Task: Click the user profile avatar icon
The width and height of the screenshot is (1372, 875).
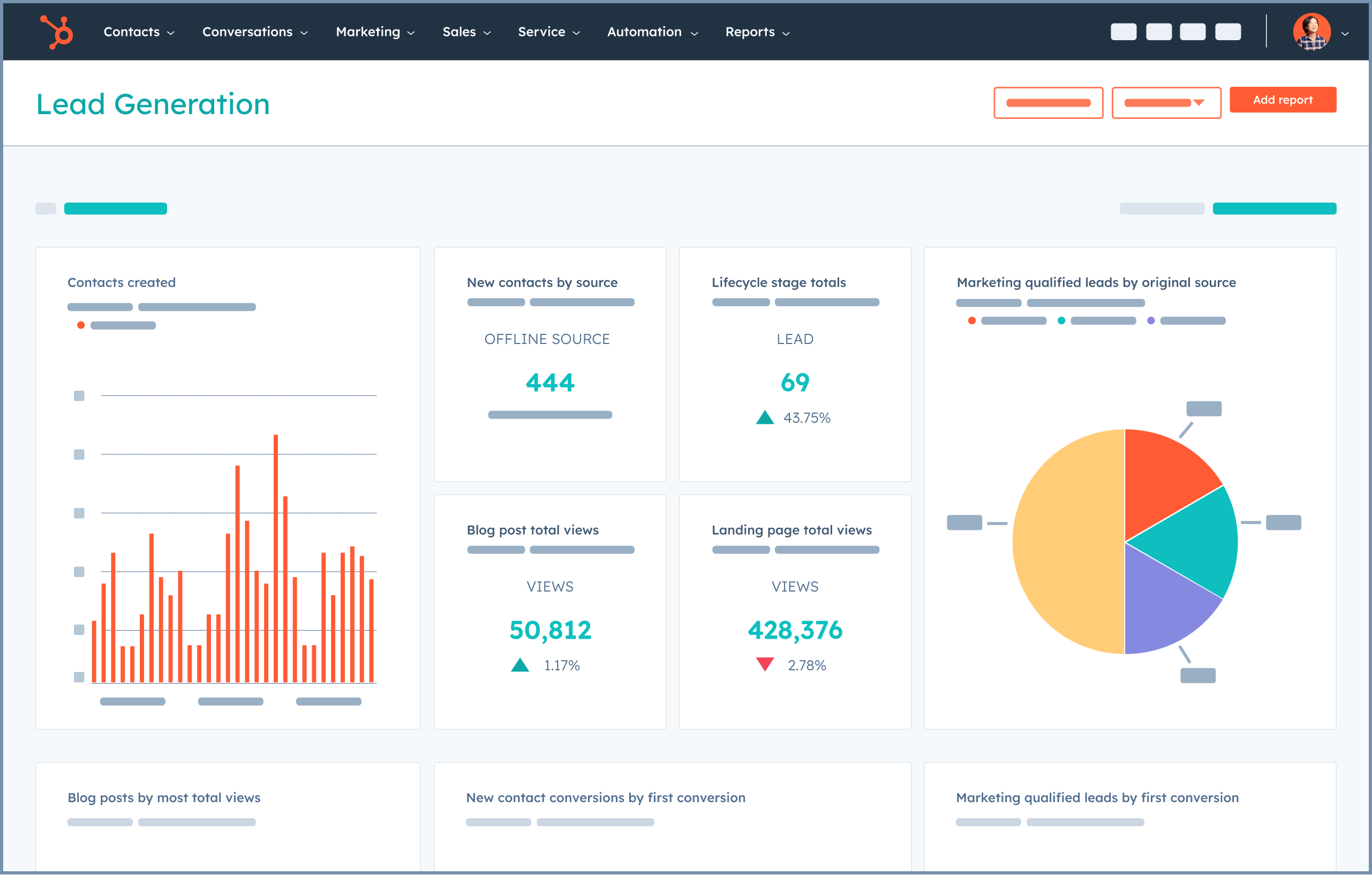Action: [1311, 31]
